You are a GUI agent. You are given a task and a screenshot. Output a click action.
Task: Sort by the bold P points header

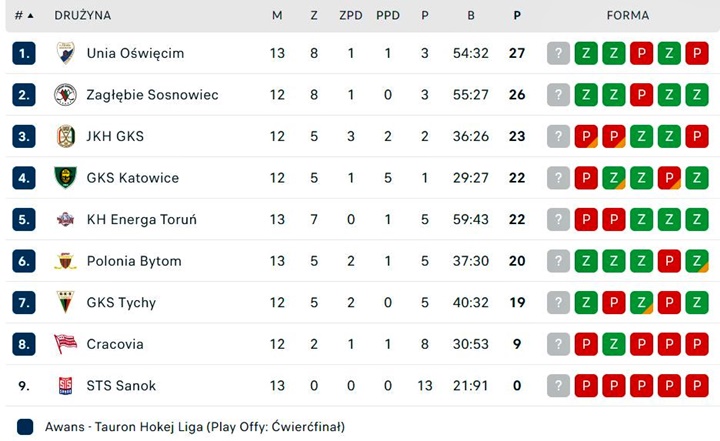pyautogui.click(x=516, y=16)
